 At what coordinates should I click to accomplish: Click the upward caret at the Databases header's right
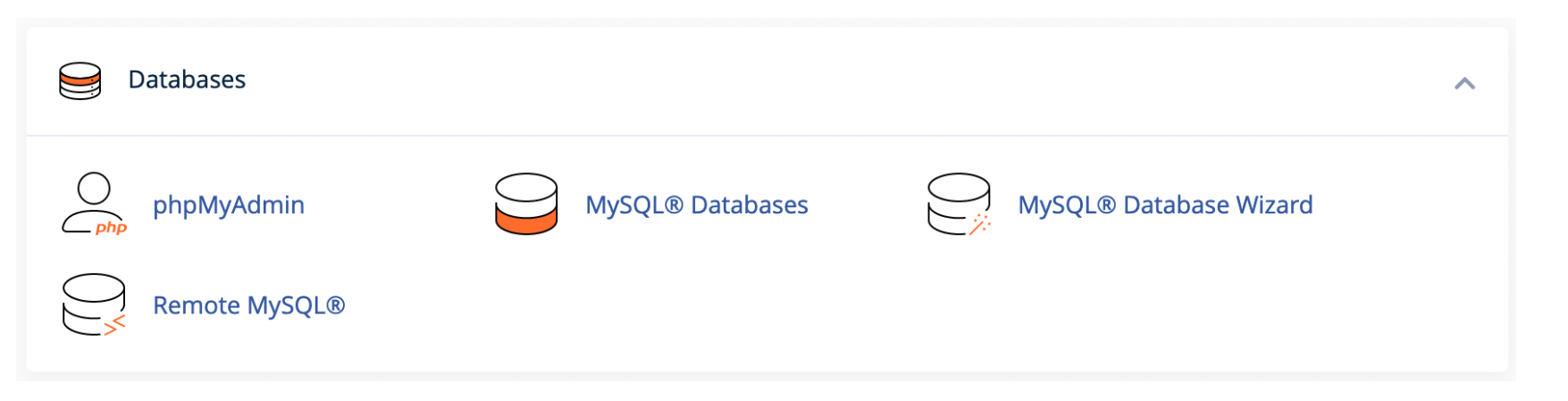[1464, 83]
